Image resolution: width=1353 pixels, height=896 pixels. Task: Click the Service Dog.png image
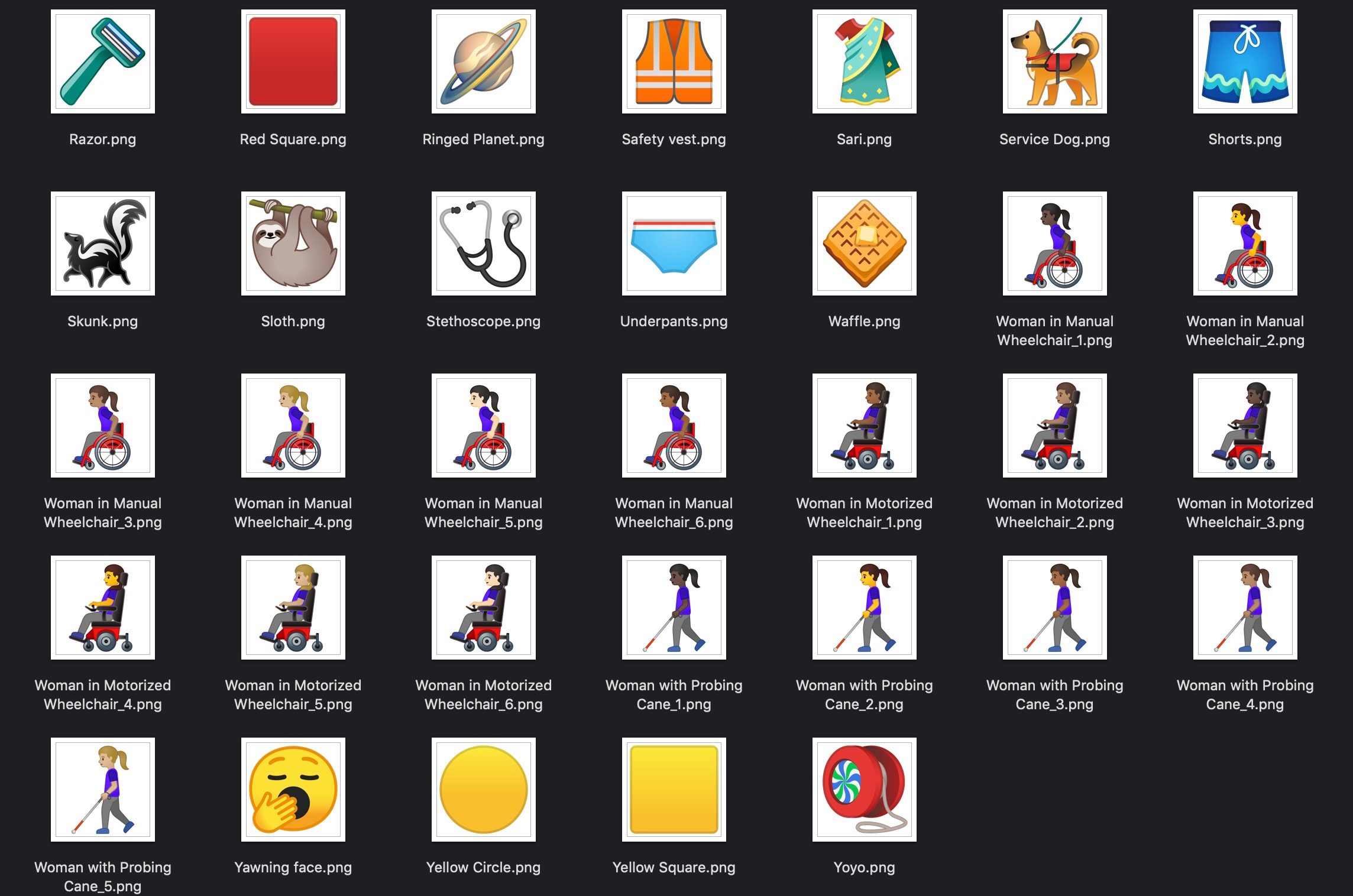tap(1054, 61)
